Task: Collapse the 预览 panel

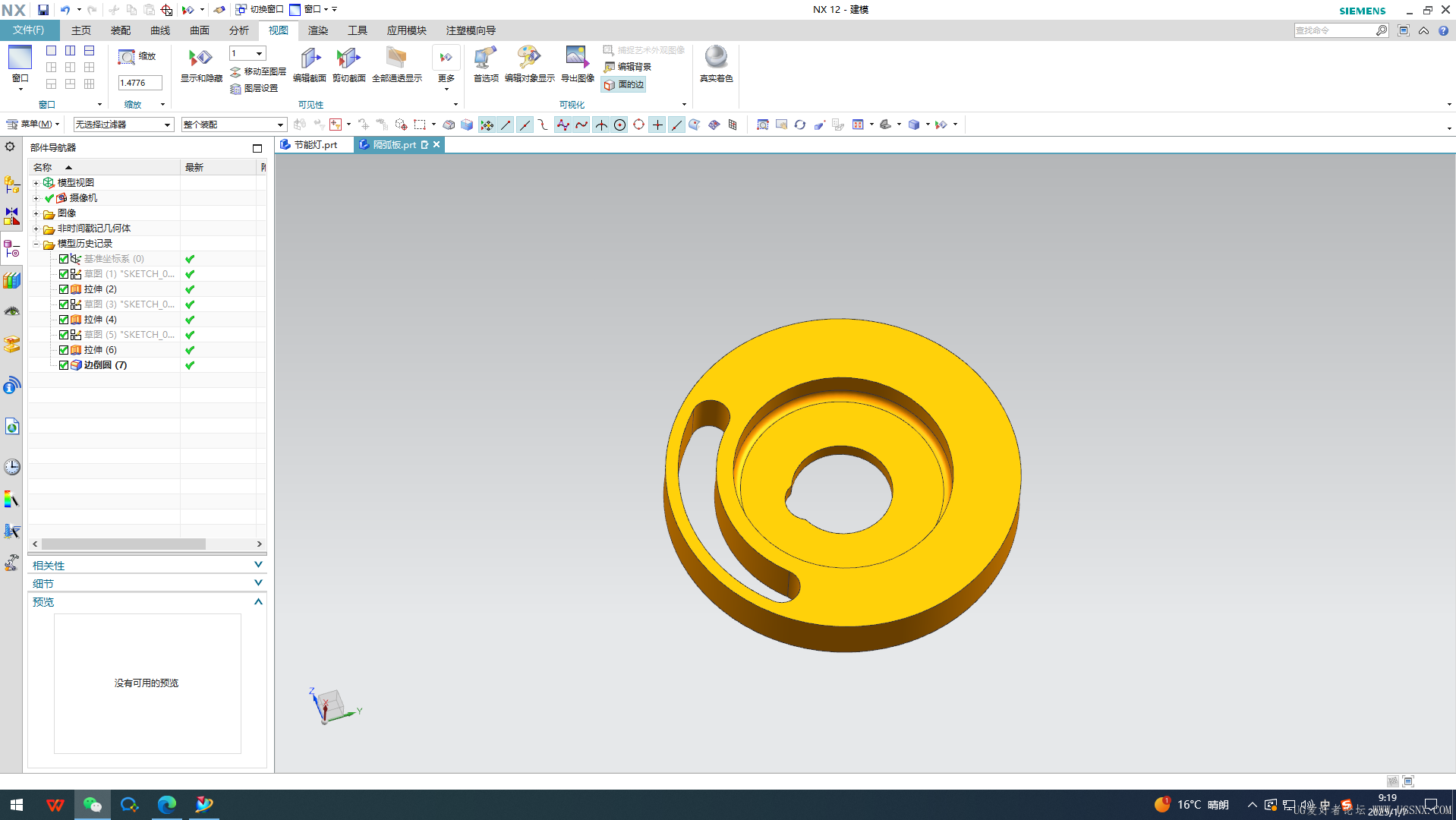Action: pos(258,601)
